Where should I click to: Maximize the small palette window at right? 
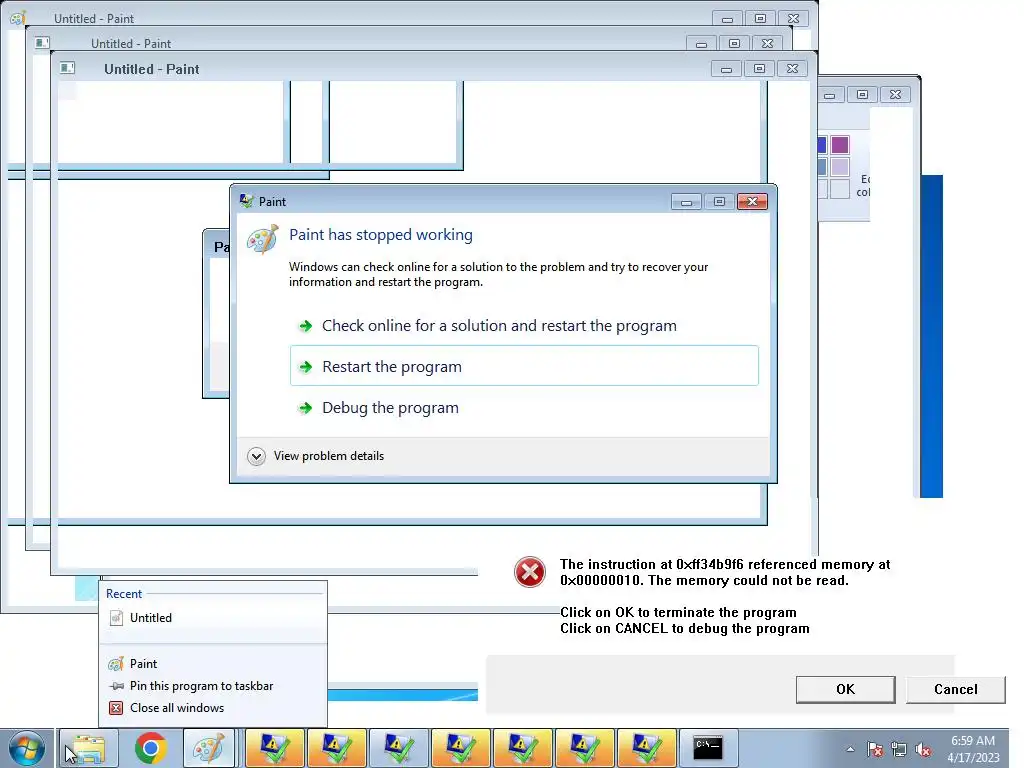pos(862,95)
